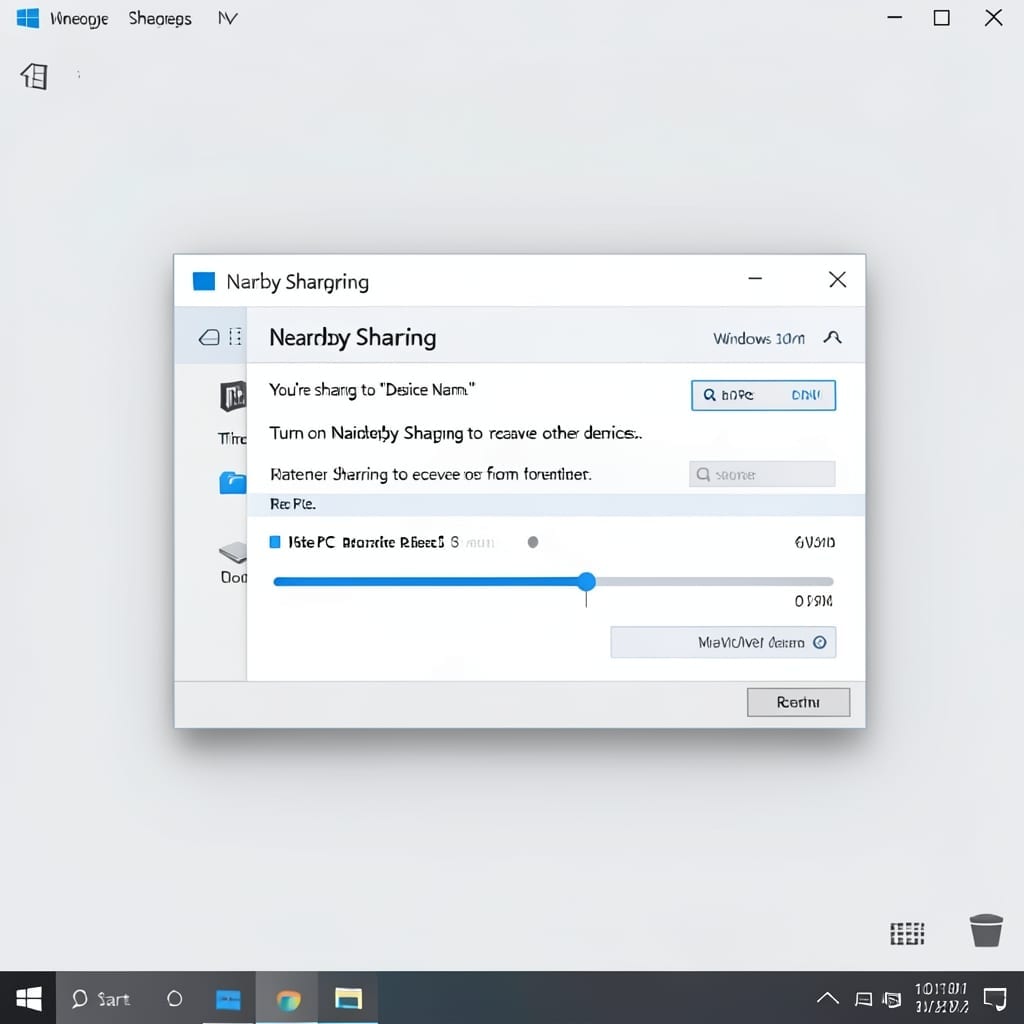Click the gray unfilled part of the slider
Image resolution: width=1024 pixels, height=1024 pixels.
tap(714, 581)
